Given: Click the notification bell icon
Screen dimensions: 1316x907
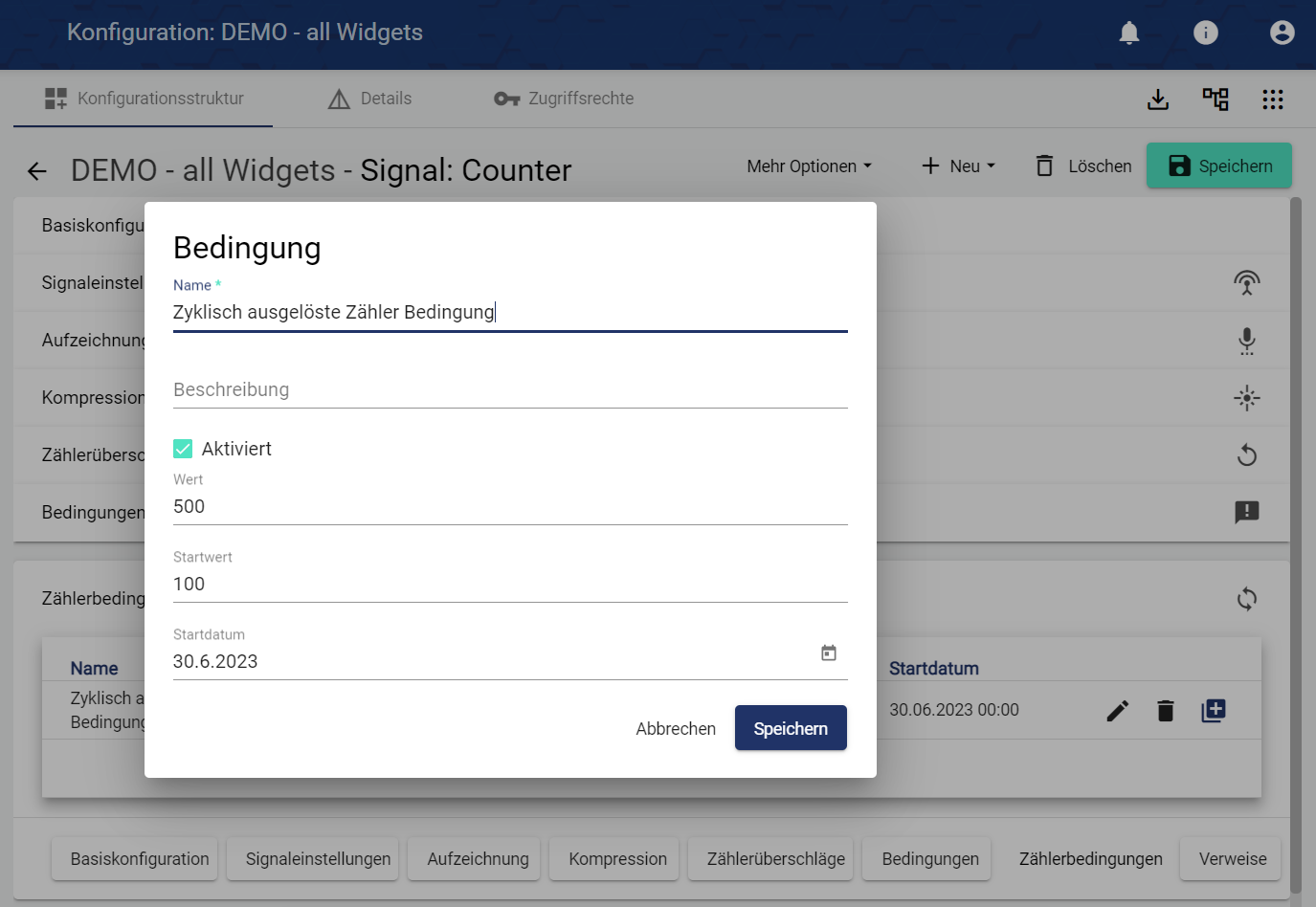Looking at the screenshot, I should coord(1129,33).
